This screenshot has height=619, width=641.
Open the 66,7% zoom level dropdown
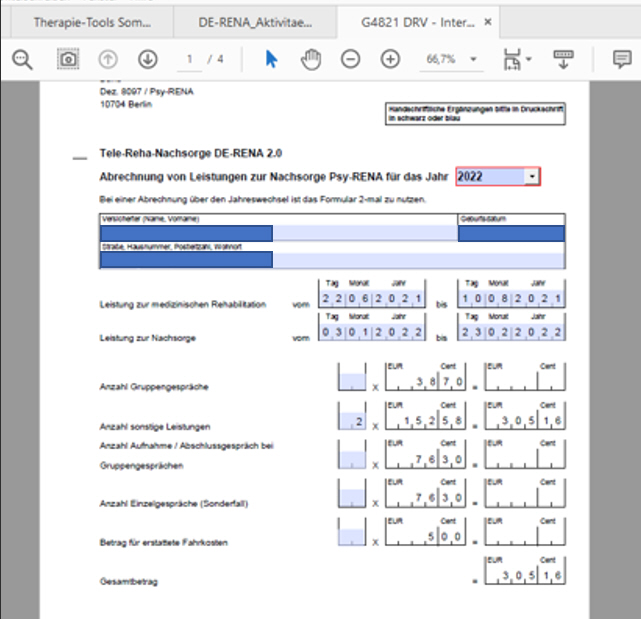click(x=452, y=60)
